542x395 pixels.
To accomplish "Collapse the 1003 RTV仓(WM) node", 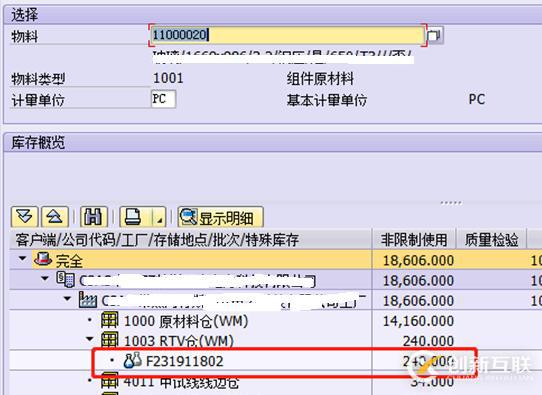I will pyautogui.click(x=90, y=339).
